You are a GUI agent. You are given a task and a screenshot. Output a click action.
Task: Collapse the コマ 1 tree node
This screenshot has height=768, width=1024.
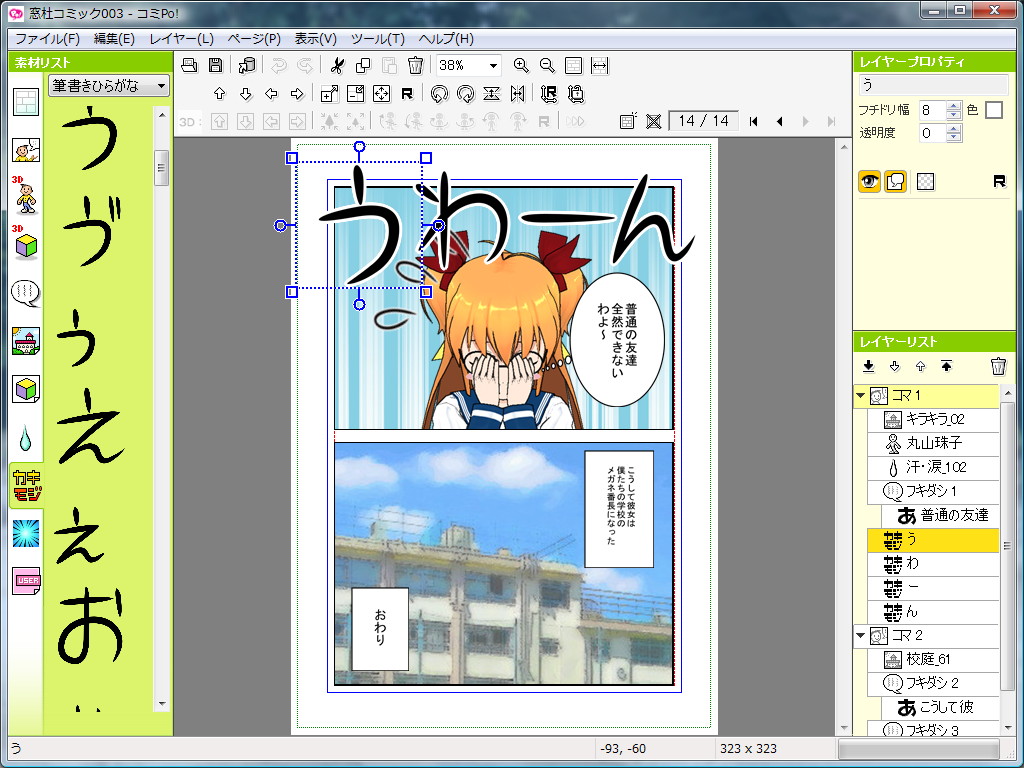point(861,396)
